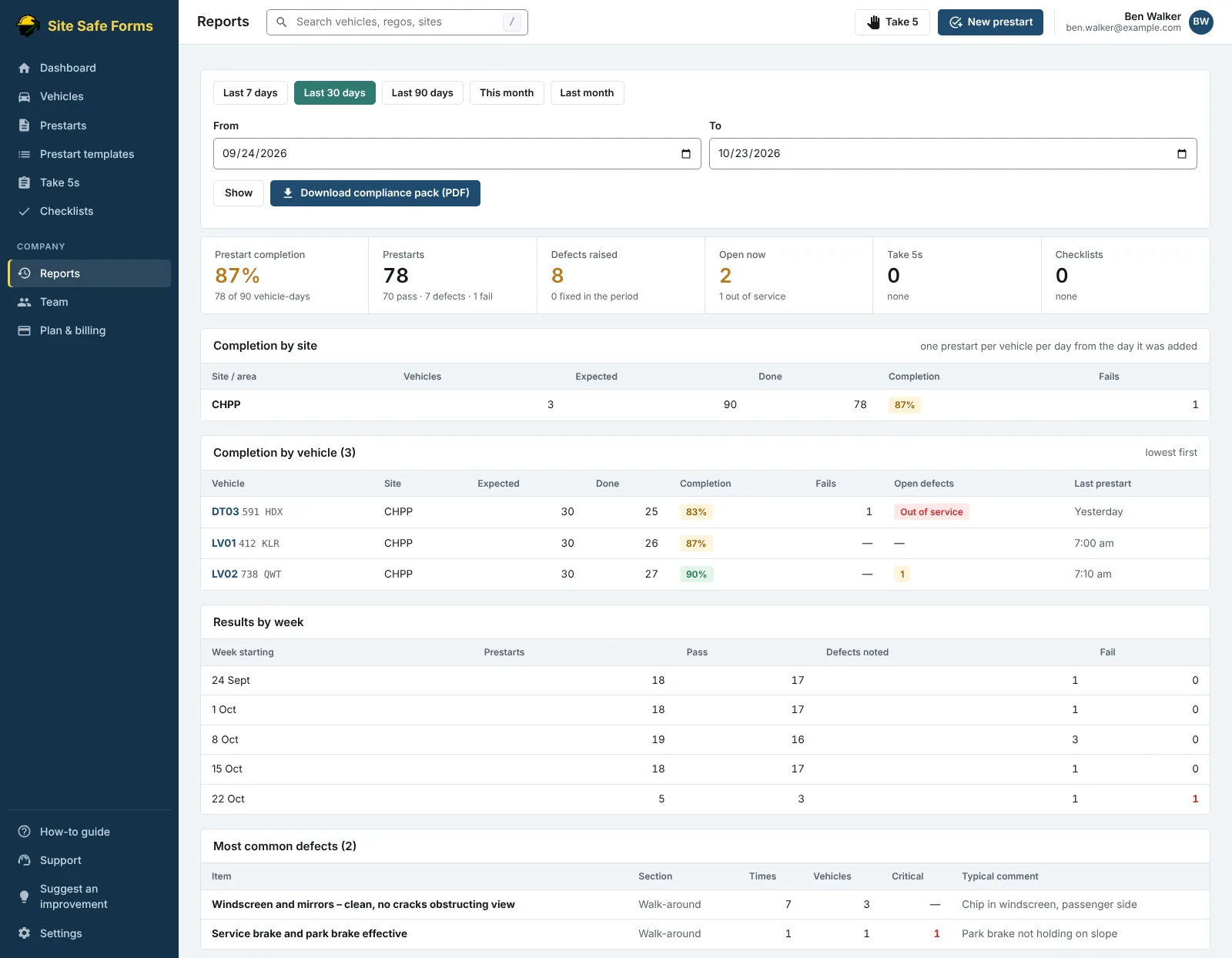Click the Reports history icon

pyautogui.click(x=25, y=273)
